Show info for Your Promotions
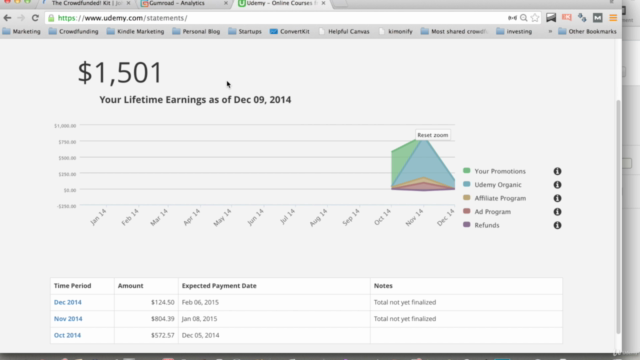This screenshot has height=360, width=640. click(x=557, y=171)
